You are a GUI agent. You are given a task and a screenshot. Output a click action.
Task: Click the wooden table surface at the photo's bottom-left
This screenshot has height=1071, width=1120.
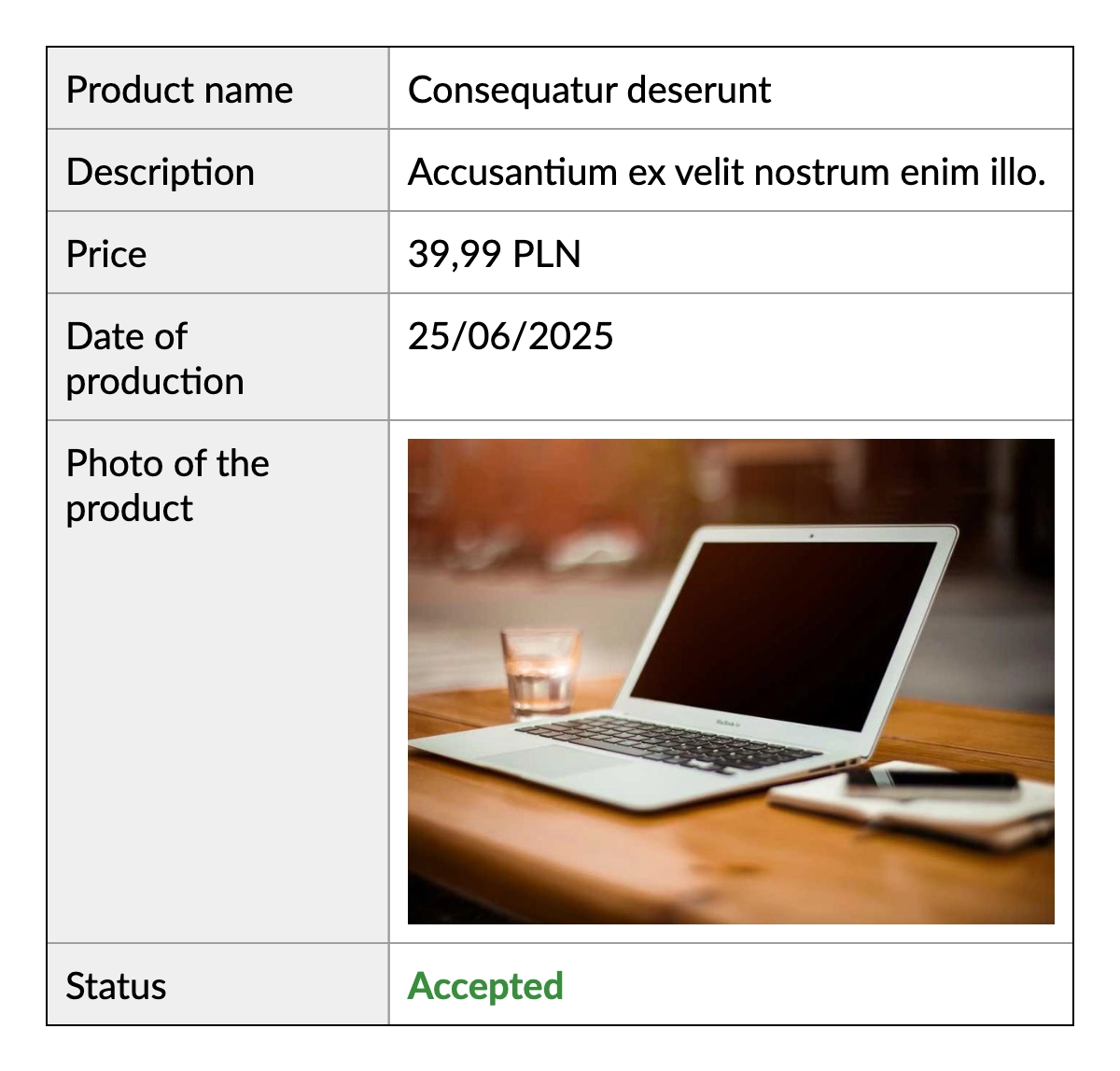pyautogui.click(x=485, y=868)
